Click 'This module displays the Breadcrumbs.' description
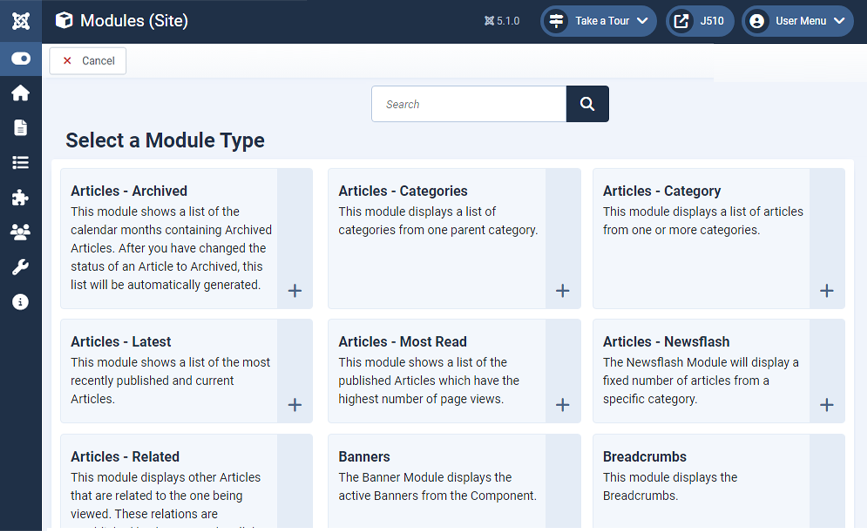This screenshot has width=867, height=531. [670, 486]
